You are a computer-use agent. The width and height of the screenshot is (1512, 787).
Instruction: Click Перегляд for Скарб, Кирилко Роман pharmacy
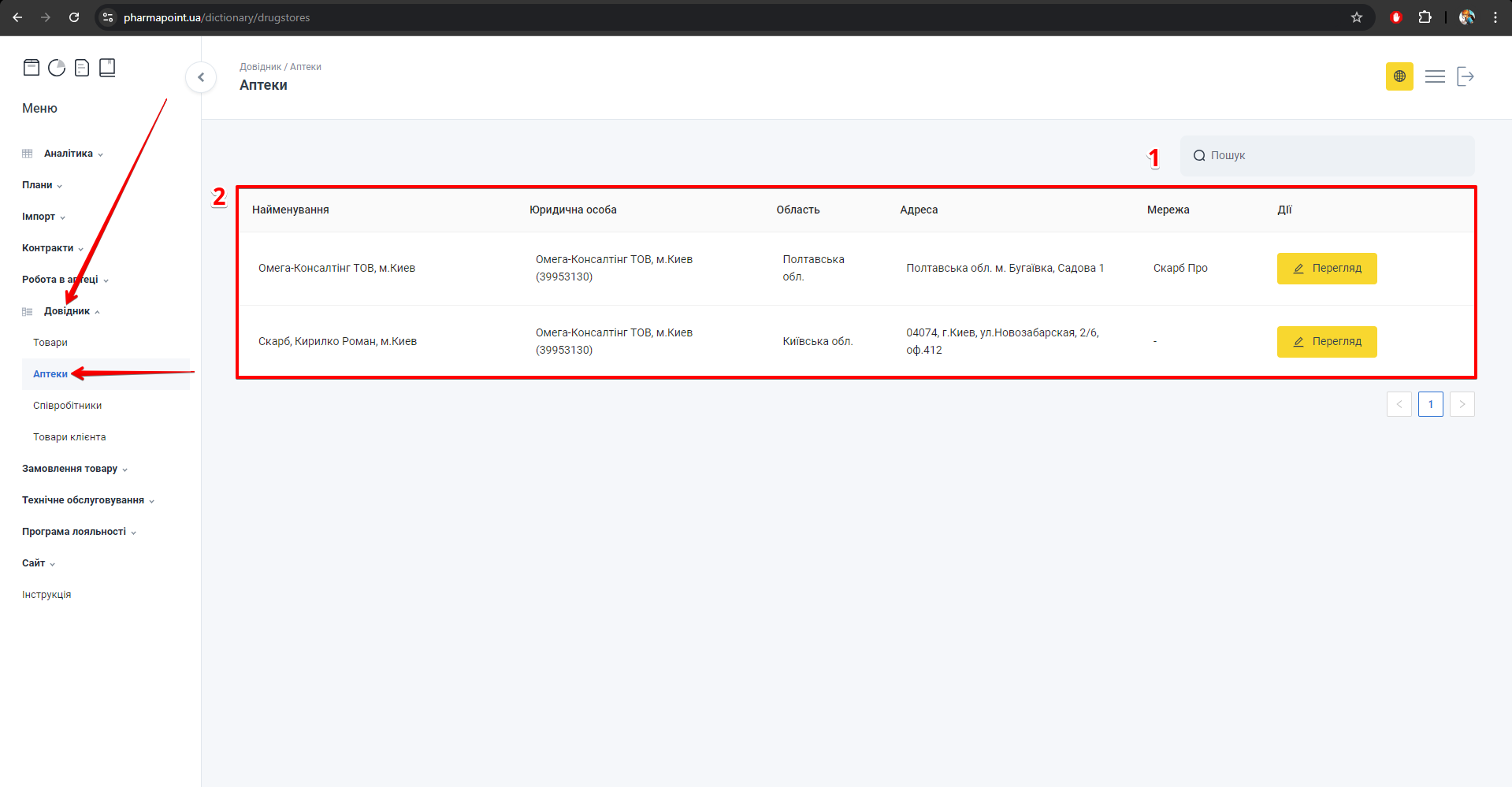pyautogui.click(x=1327, y=342)
